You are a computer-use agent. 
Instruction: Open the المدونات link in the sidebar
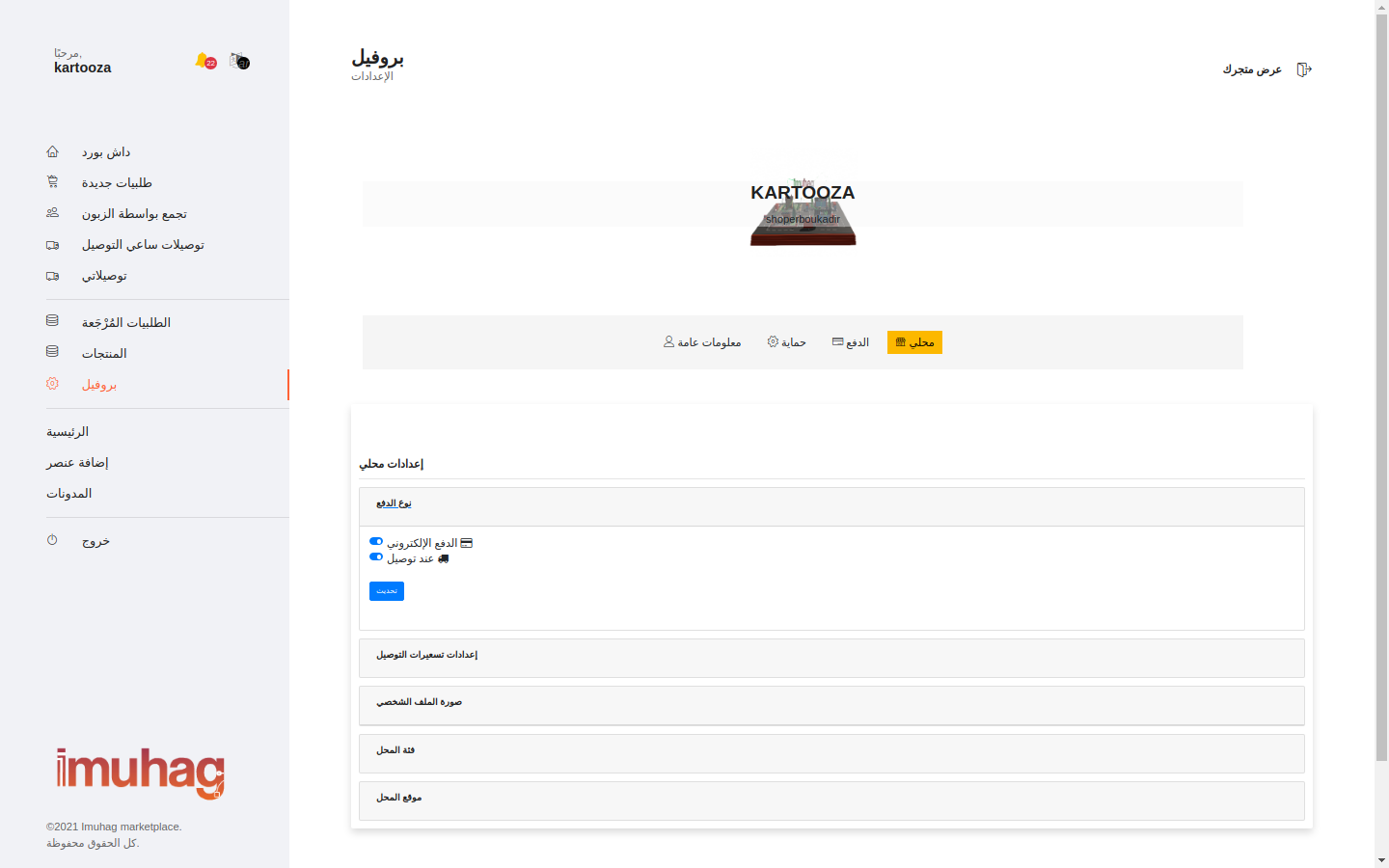(x=69, y=494)
